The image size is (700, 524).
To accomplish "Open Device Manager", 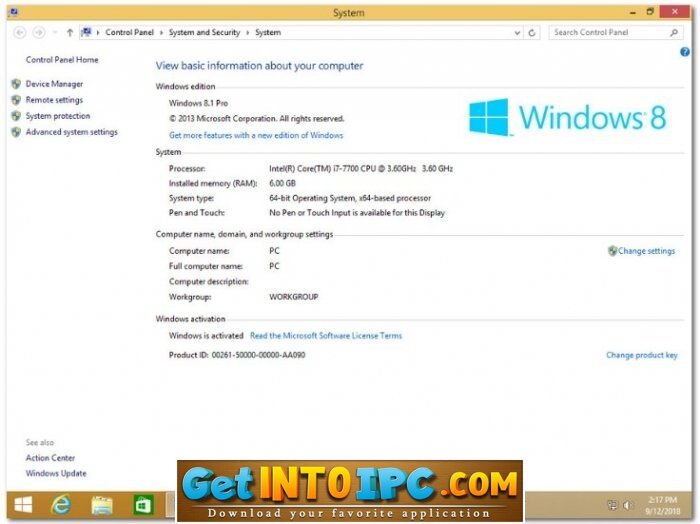I will 54,84.
